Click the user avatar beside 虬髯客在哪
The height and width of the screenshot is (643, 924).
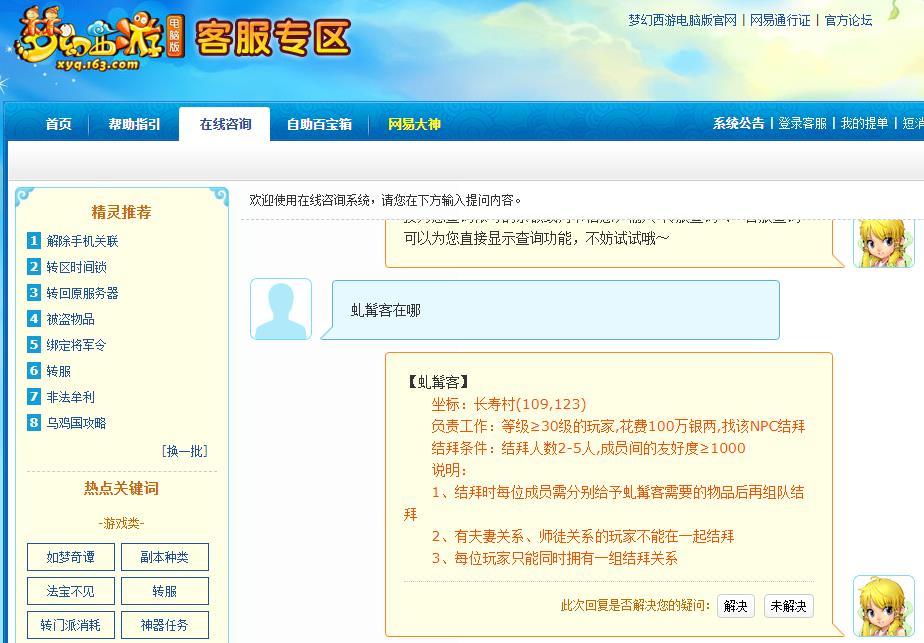coord(281,309)
